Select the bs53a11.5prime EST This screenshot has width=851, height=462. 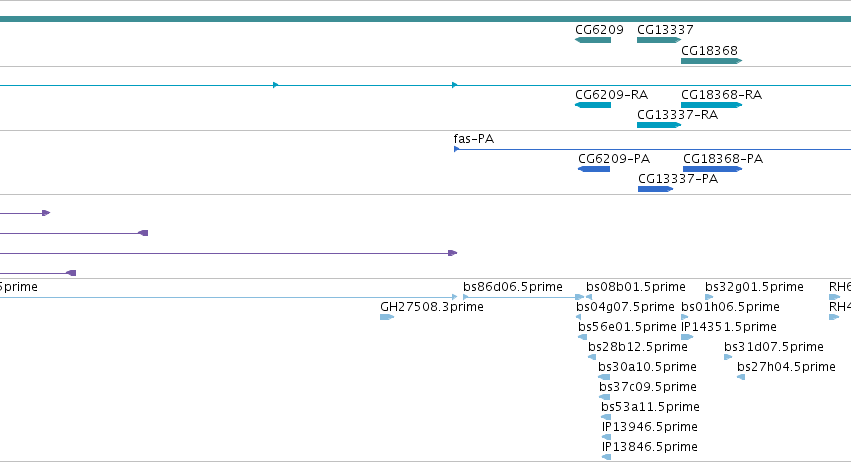[x=606, y=417]
